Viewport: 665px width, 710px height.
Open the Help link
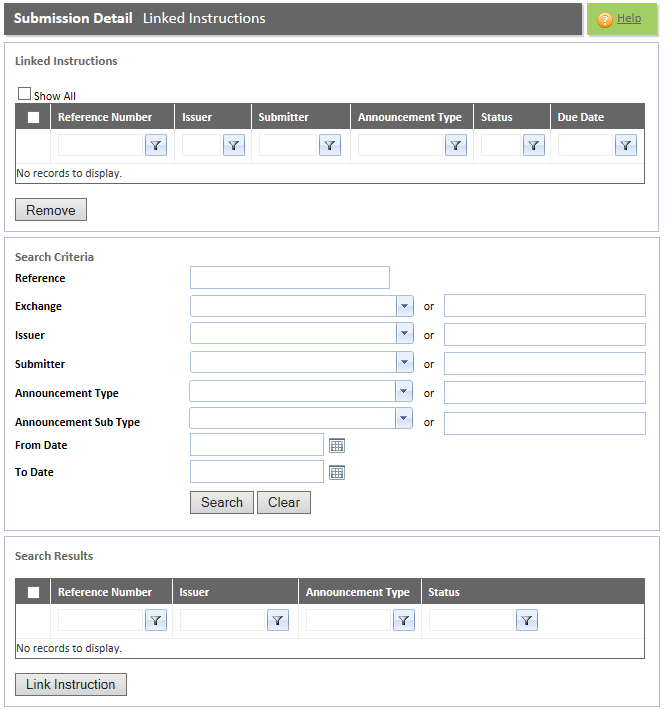click(x=629, y=19)
